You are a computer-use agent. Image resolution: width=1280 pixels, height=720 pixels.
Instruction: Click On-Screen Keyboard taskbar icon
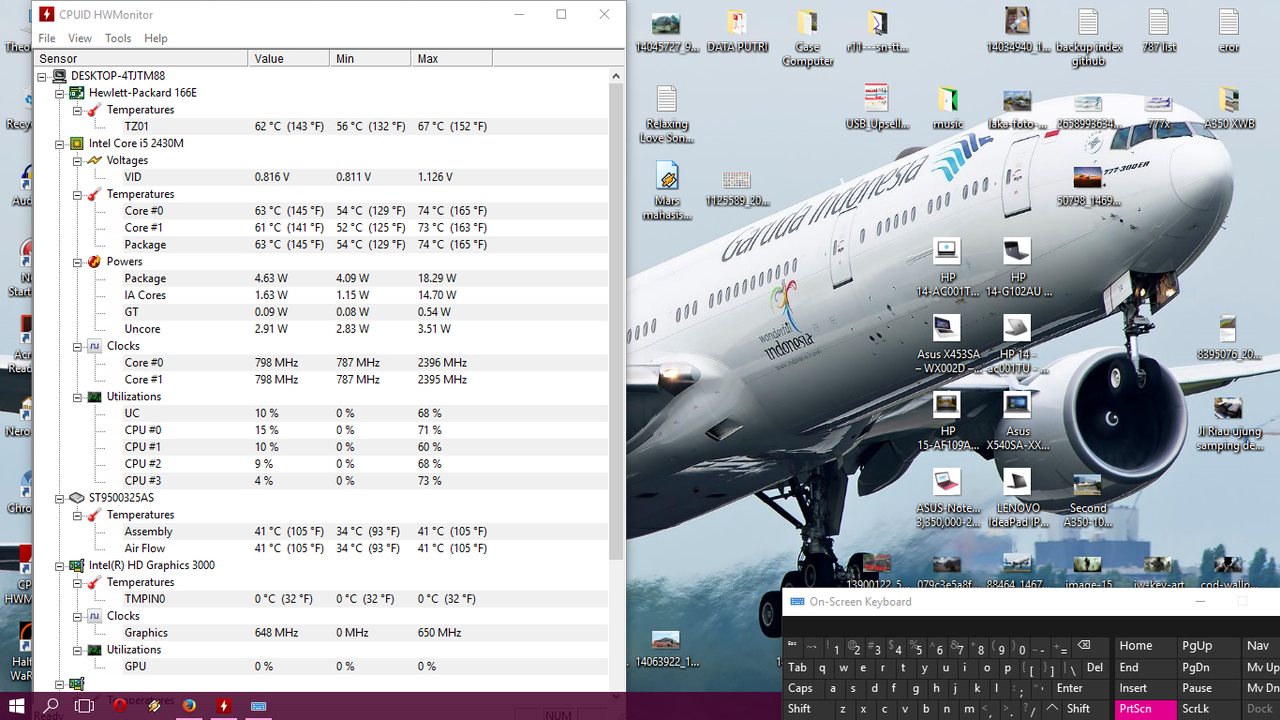click(x=258, y=706)
